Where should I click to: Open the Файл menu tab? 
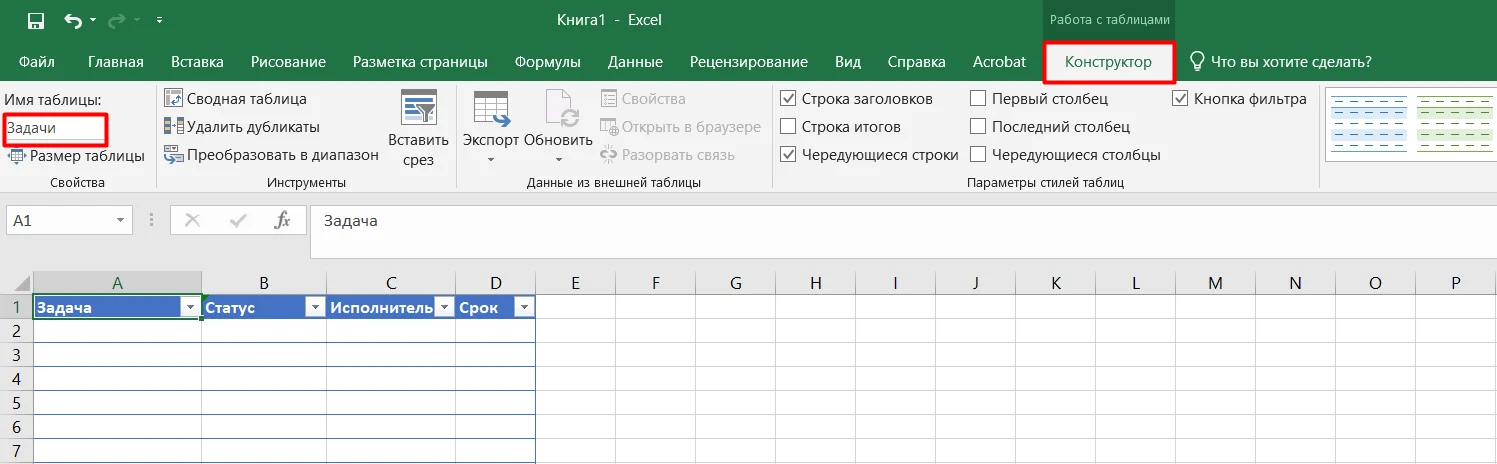click(36, 62)
